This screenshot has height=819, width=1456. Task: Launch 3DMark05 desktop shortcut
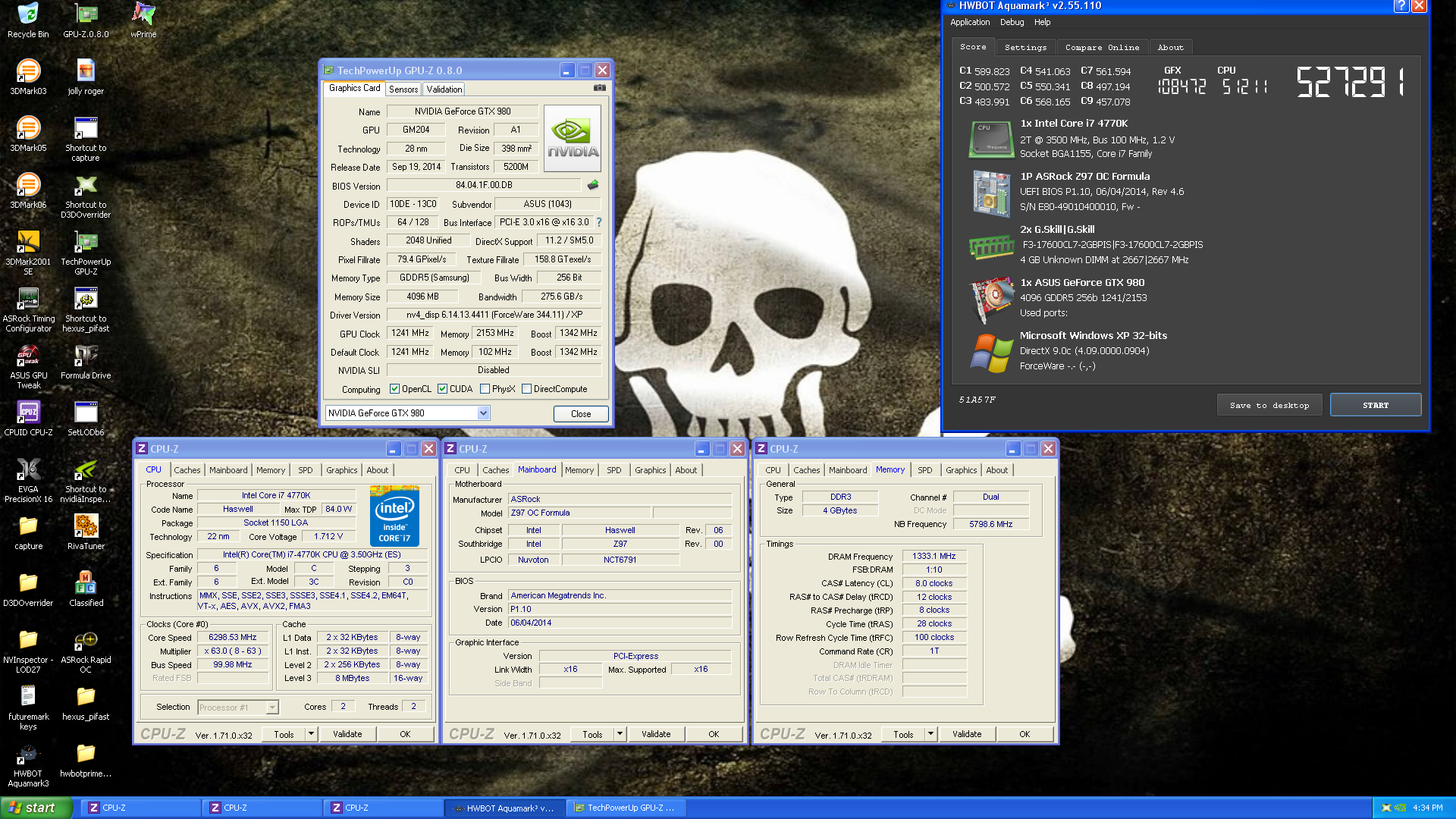click(28, 134)
